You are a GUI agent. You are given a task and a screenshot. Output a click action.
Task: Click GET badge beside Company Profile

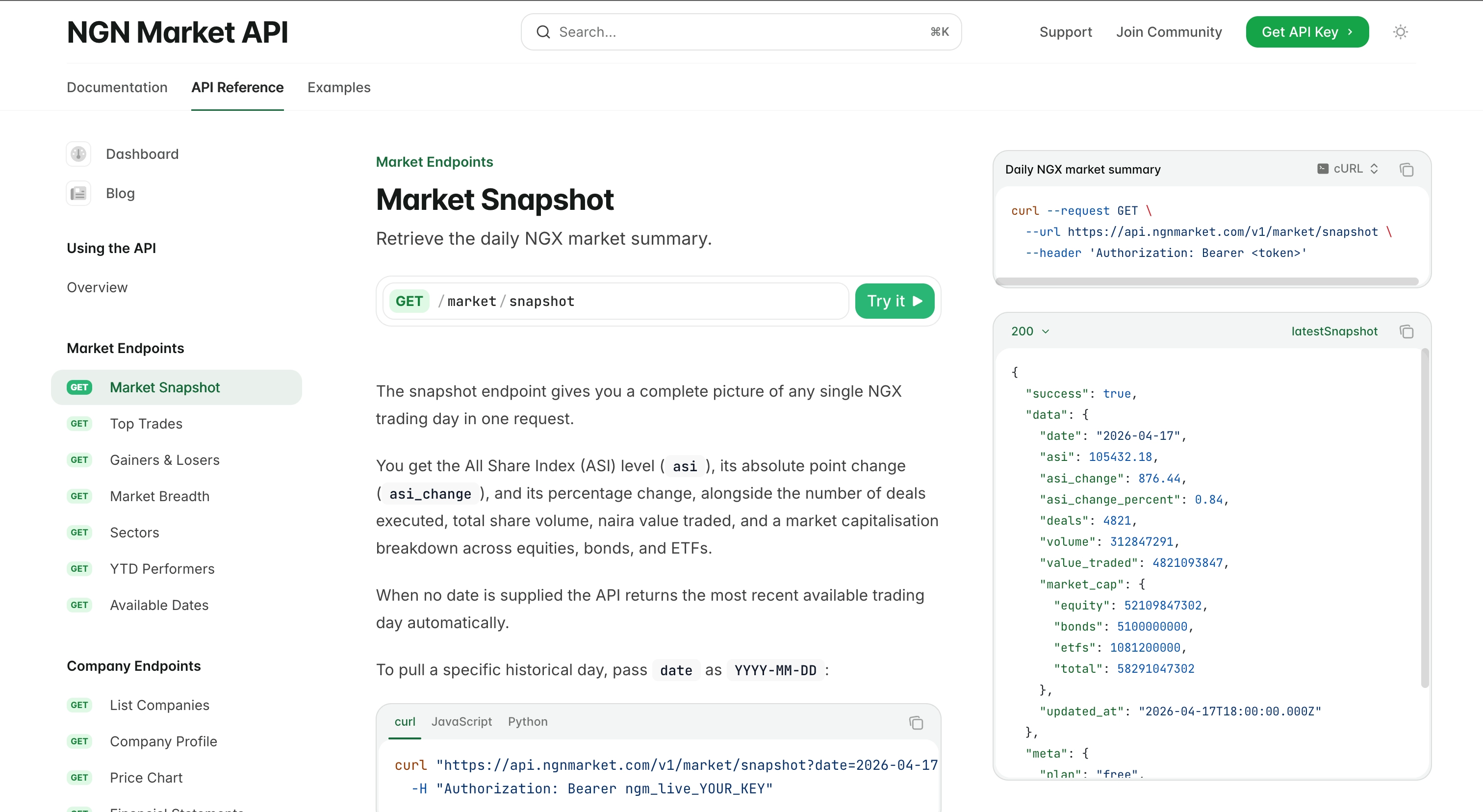pyautogui.click(x=79, y=741)
